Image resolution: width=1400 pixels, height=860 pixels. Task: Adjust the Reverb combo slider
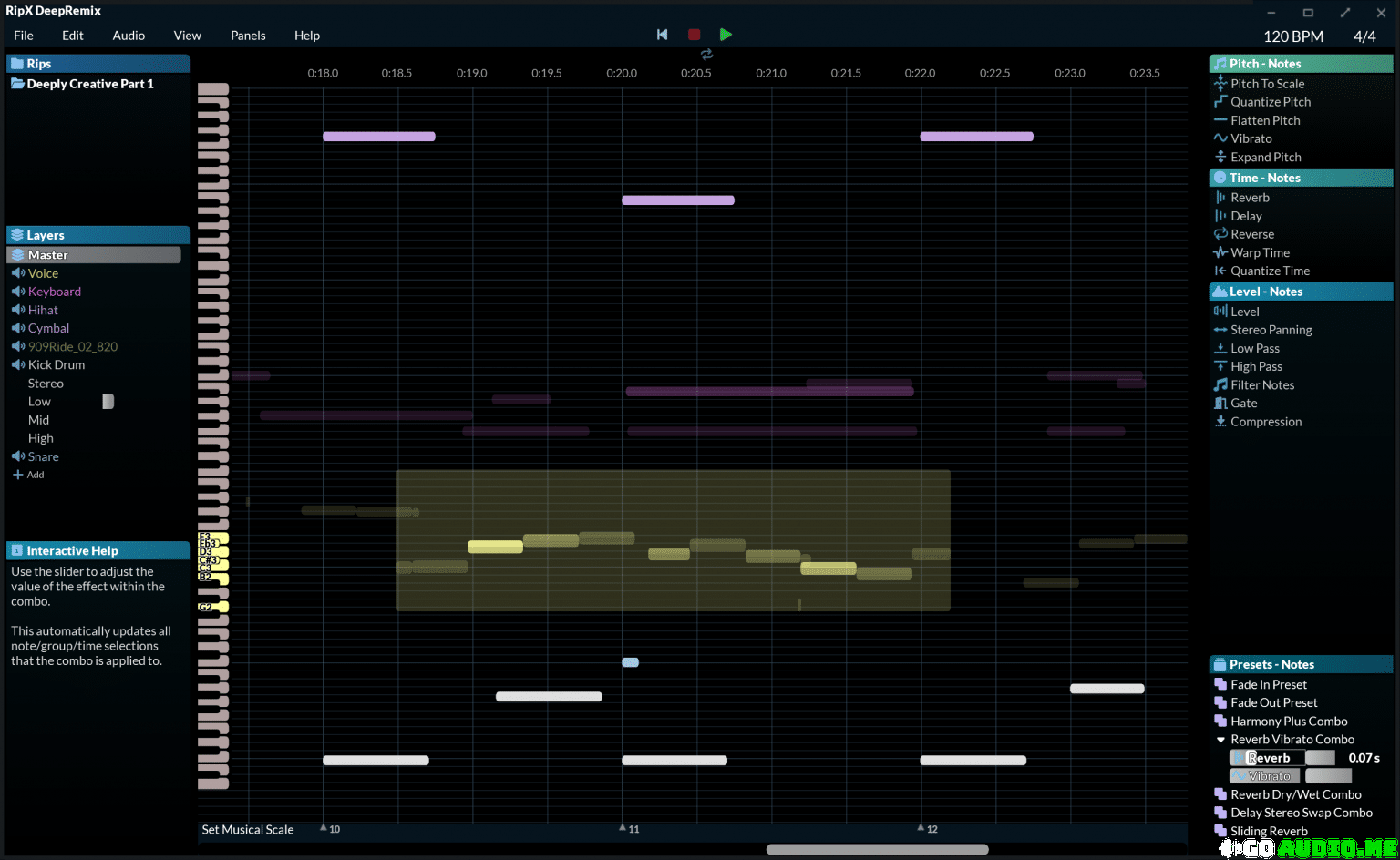pyautogui.click(x=1320, y=758)
